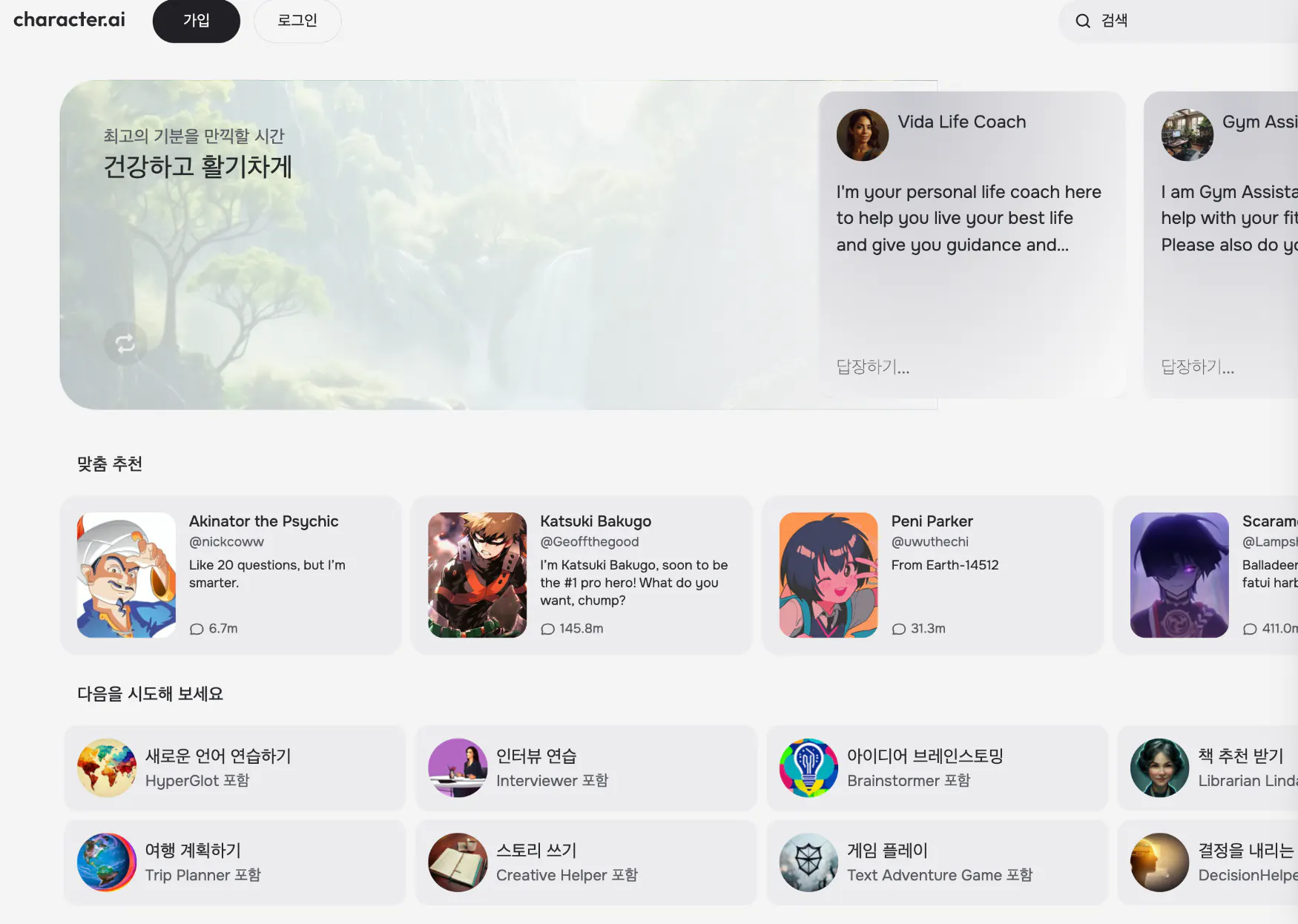
Task: Click the 로그인 login button
Action: (297, 22)
